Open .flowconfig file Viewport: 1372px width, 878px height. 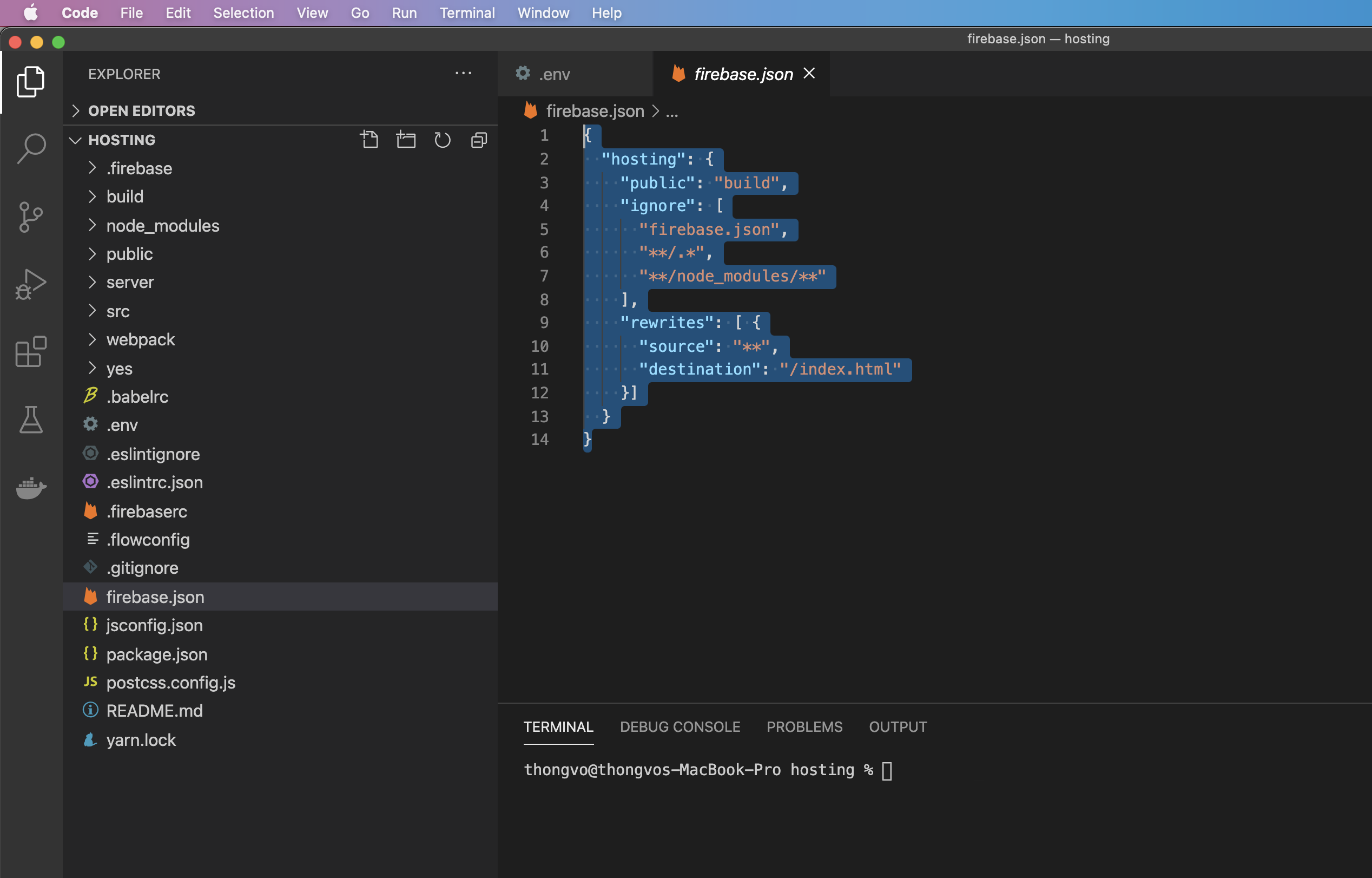pos(280,539)
